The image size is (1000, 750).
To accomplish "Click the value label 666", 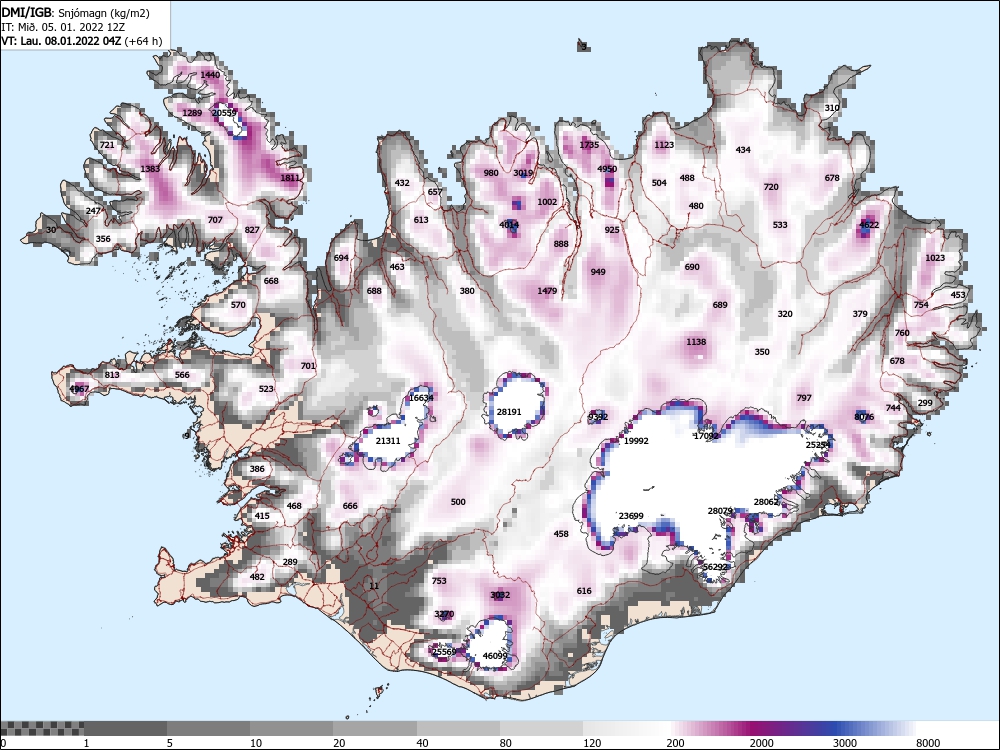I will pos(350,506).
